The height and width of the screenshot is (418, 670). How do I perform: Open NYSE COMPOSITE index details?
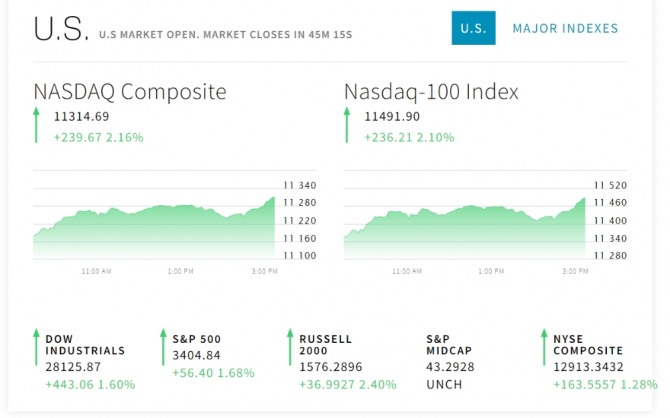(x=588, y=345)
